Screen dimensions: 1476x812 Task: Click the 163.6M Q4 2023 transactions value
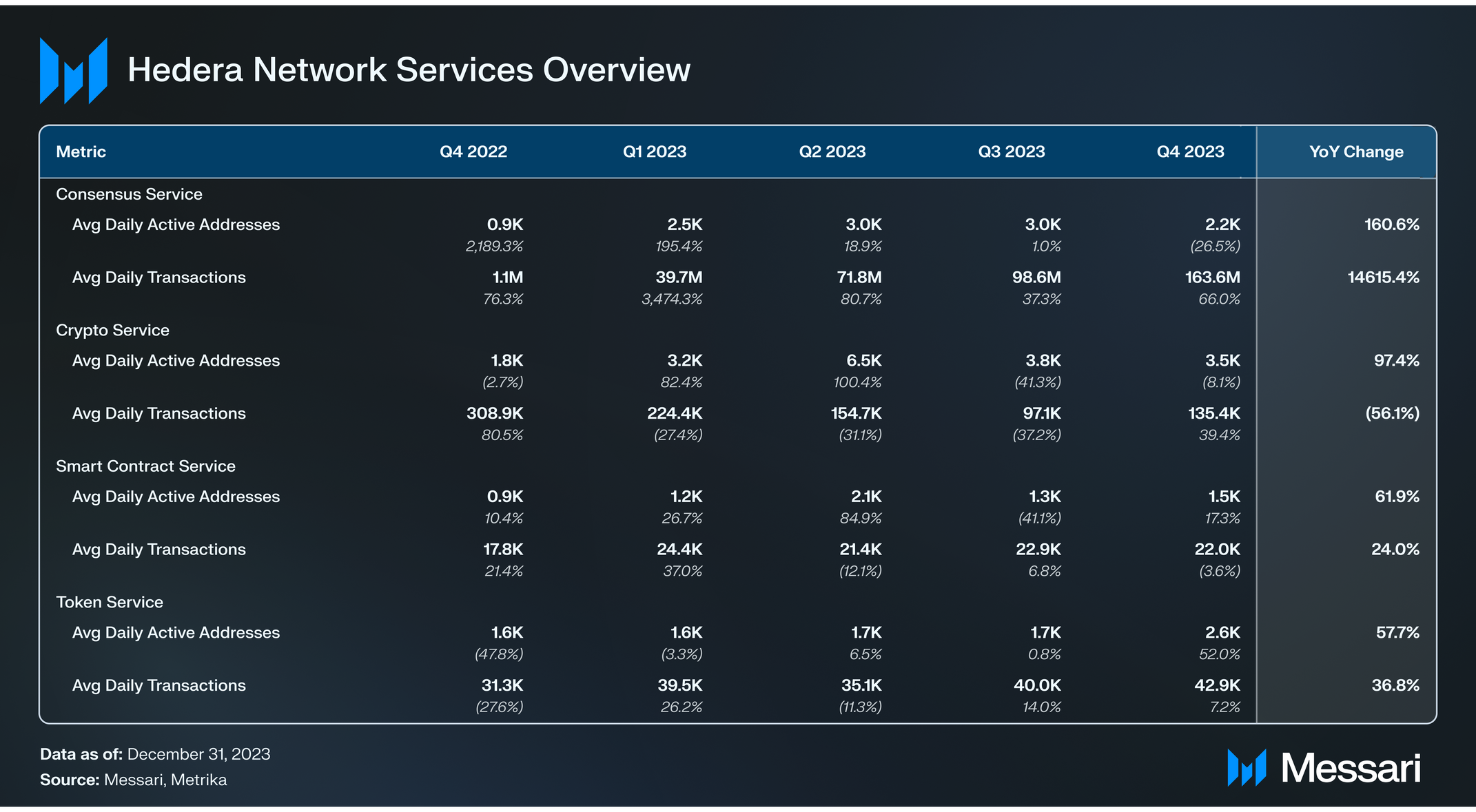tap(1212, 278)
